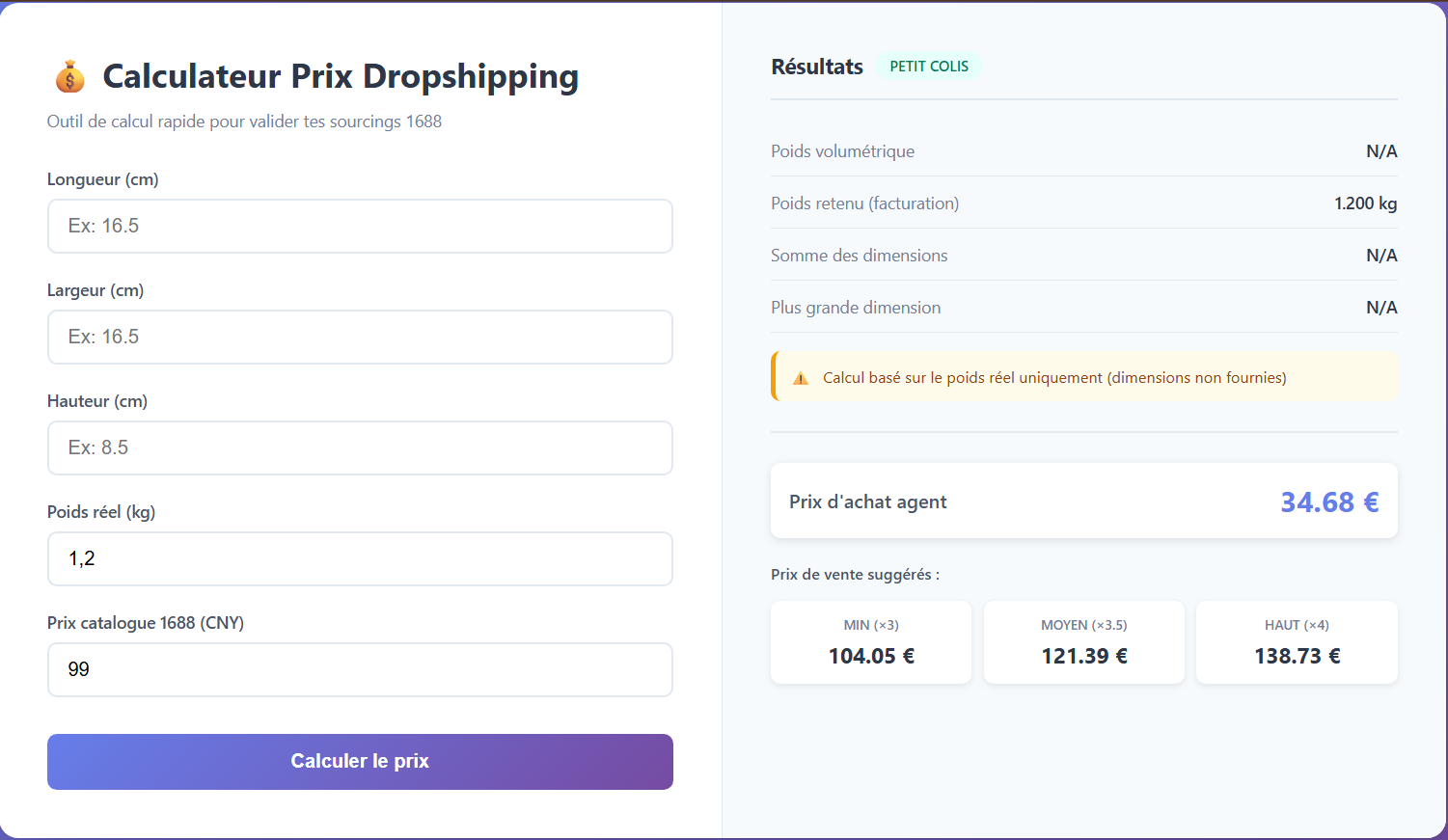Click the Prix d'achat agent card

1084,501
